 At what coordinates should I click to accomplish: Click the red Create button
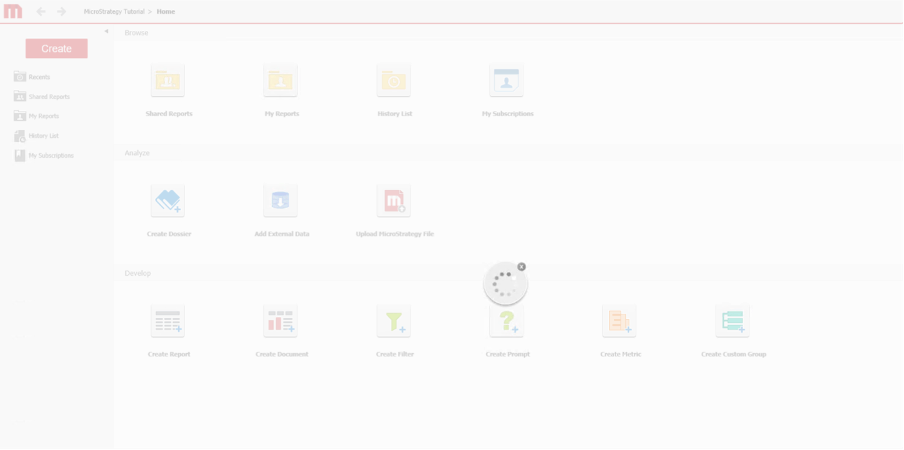[56, 48]
